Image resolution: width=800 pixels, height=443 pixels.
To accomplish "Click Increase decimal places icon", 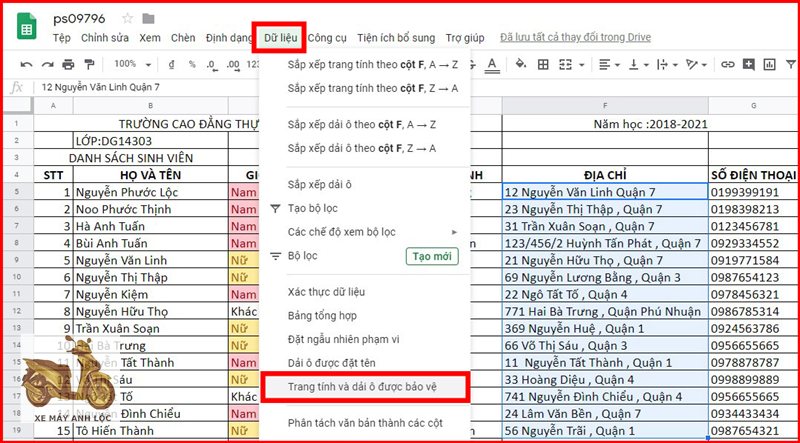I will [233, 64].
